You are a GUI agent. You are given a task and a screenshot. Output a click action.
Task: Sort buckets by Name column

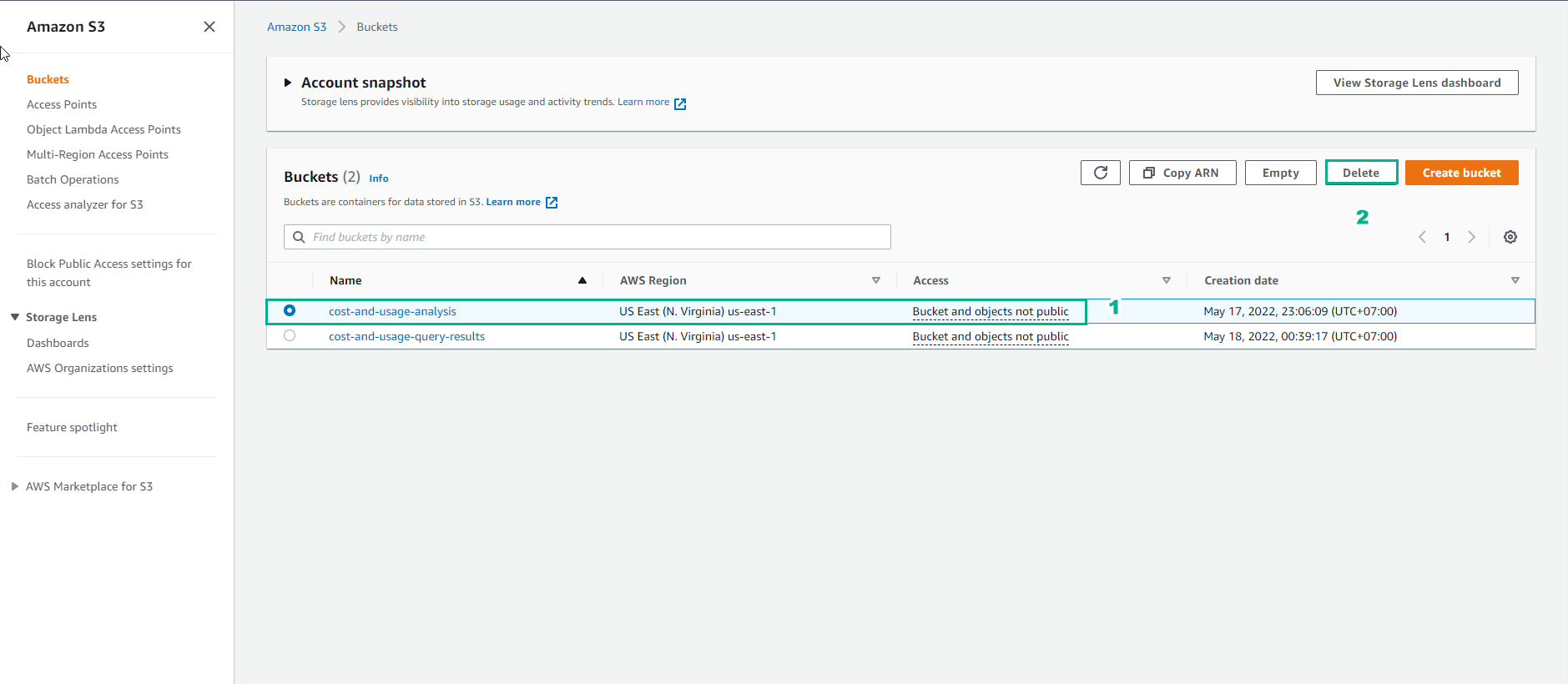click(x=345, y=280)
